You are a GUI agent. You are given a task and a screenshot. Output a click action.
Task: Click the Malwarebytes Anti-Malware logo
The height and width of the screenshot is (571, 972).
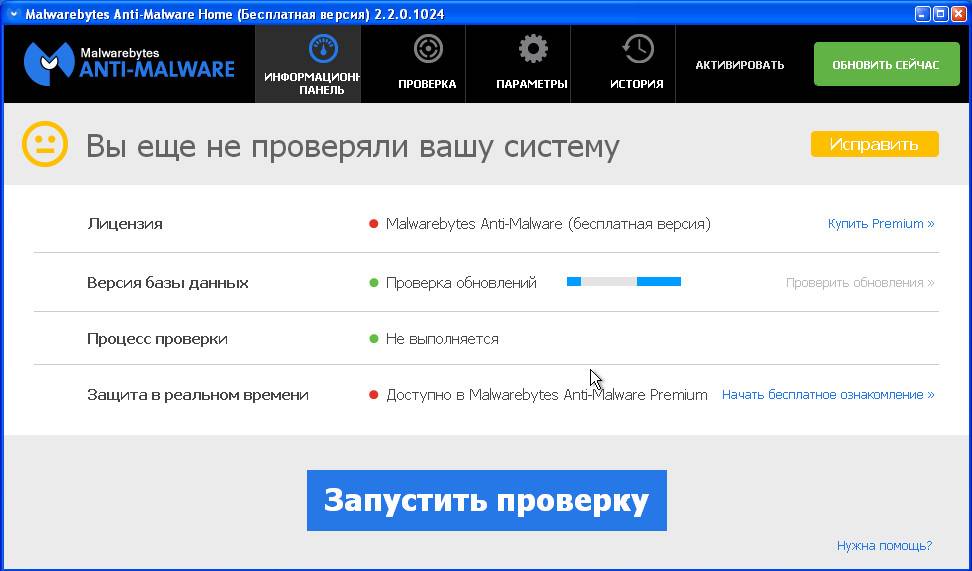(129, 63)
